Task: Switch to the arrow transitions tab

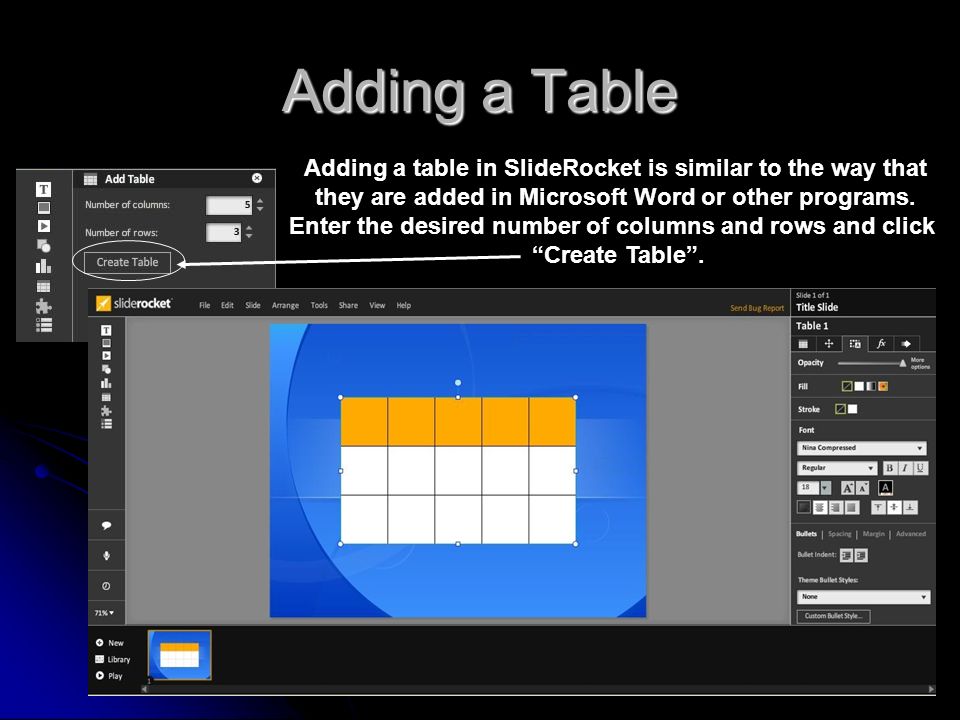Action: point(906,344)
